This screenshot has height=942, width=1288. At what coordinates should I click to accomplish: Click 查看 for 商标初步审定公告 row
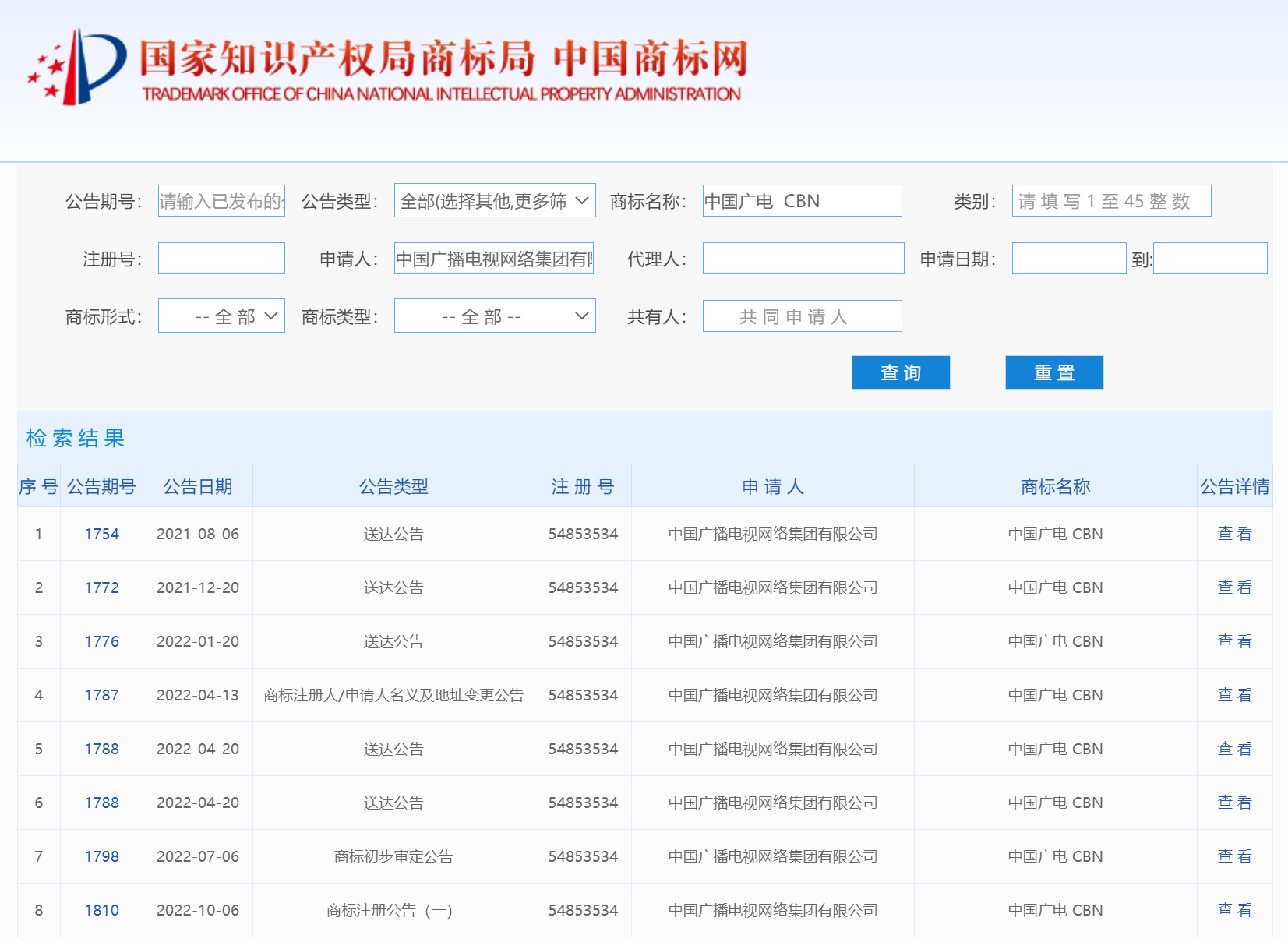click(1234, 856)
